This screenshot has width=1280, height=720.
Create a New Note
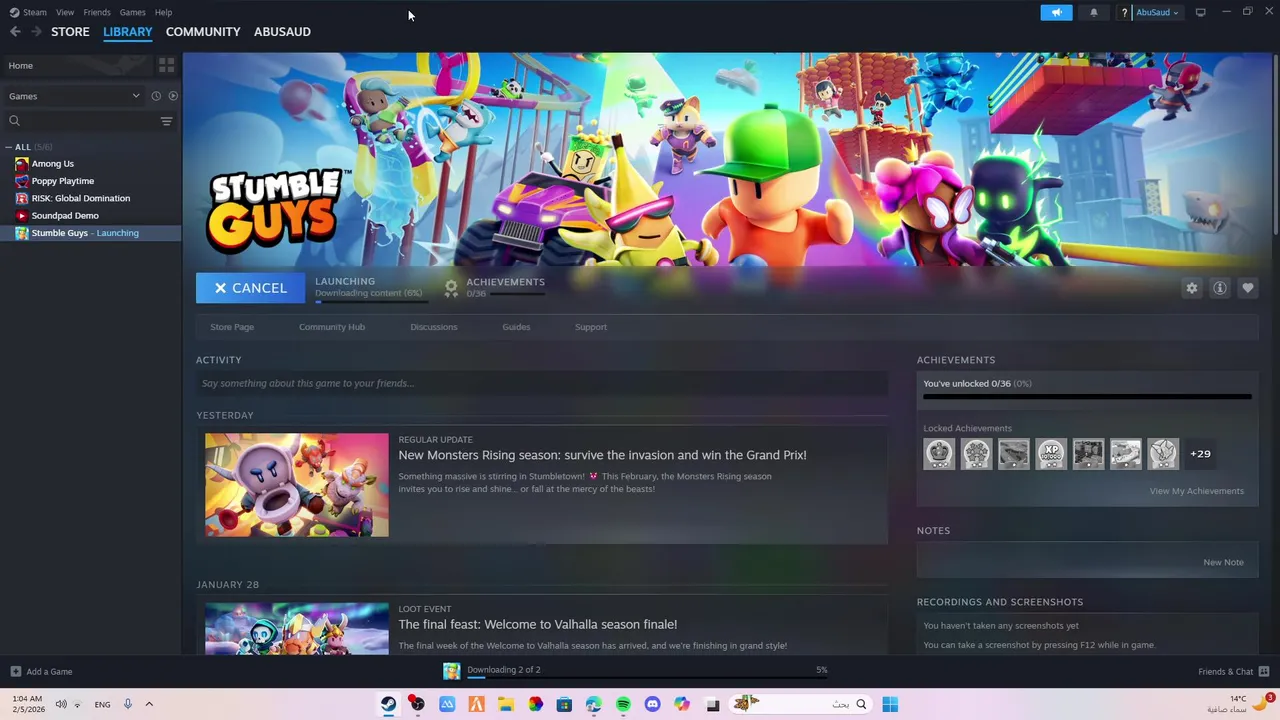(x=1223, y=562)
